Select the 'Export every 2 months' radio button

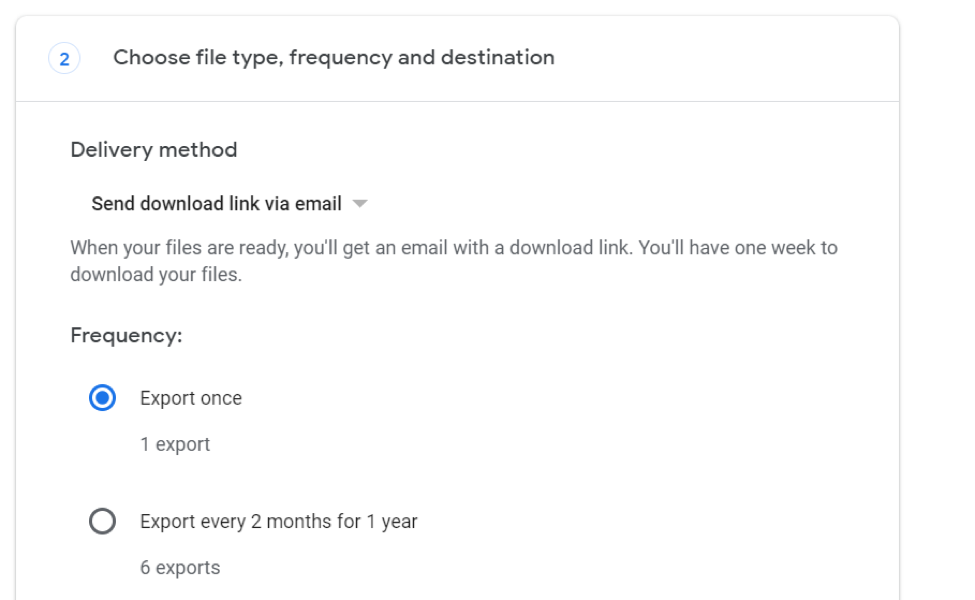[102, 521]
